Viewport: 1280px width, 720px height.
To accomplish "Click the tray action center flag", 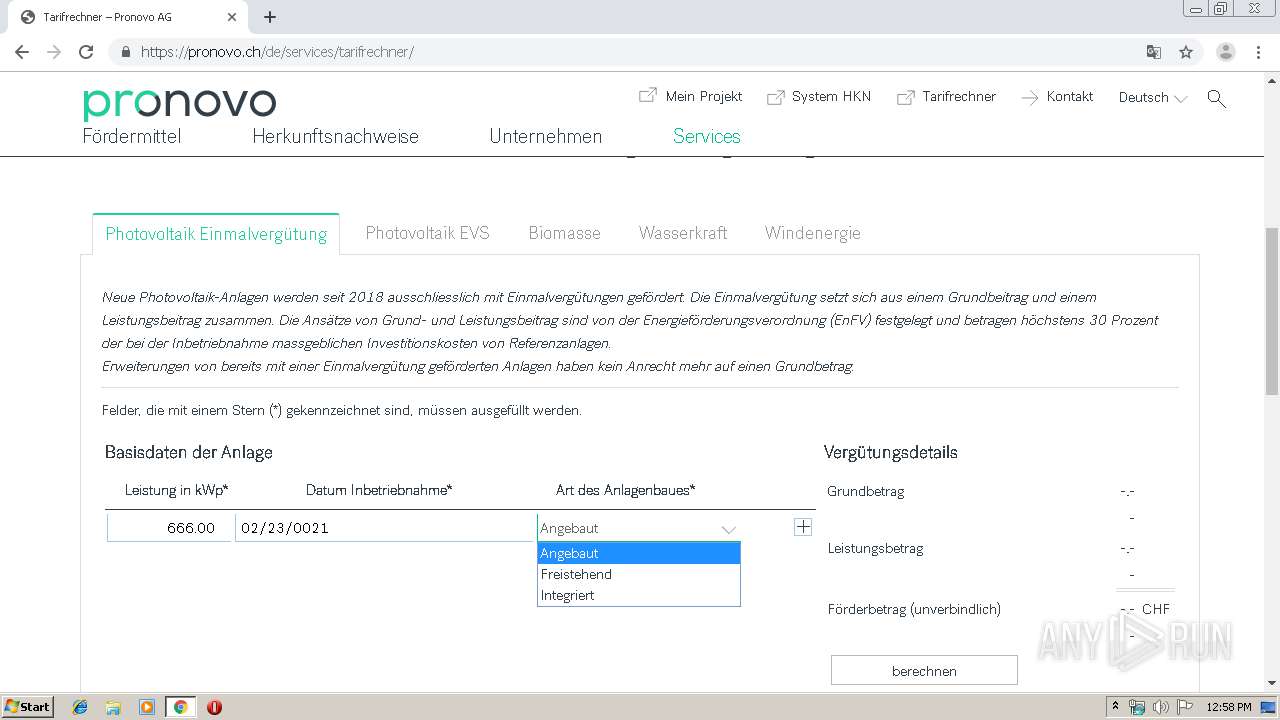I will coord(1185,707).
